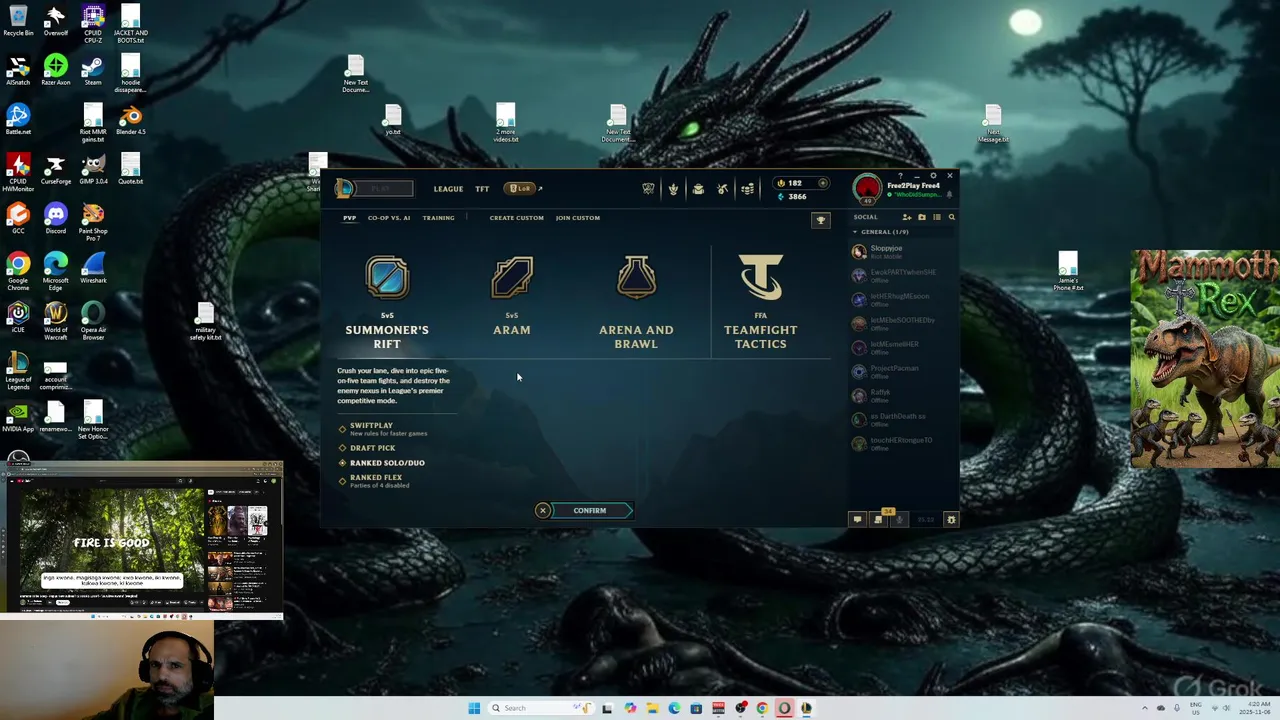Select the Blender 4.5 desktop shortcut
Screen dimensions: 1280x720
131,120
